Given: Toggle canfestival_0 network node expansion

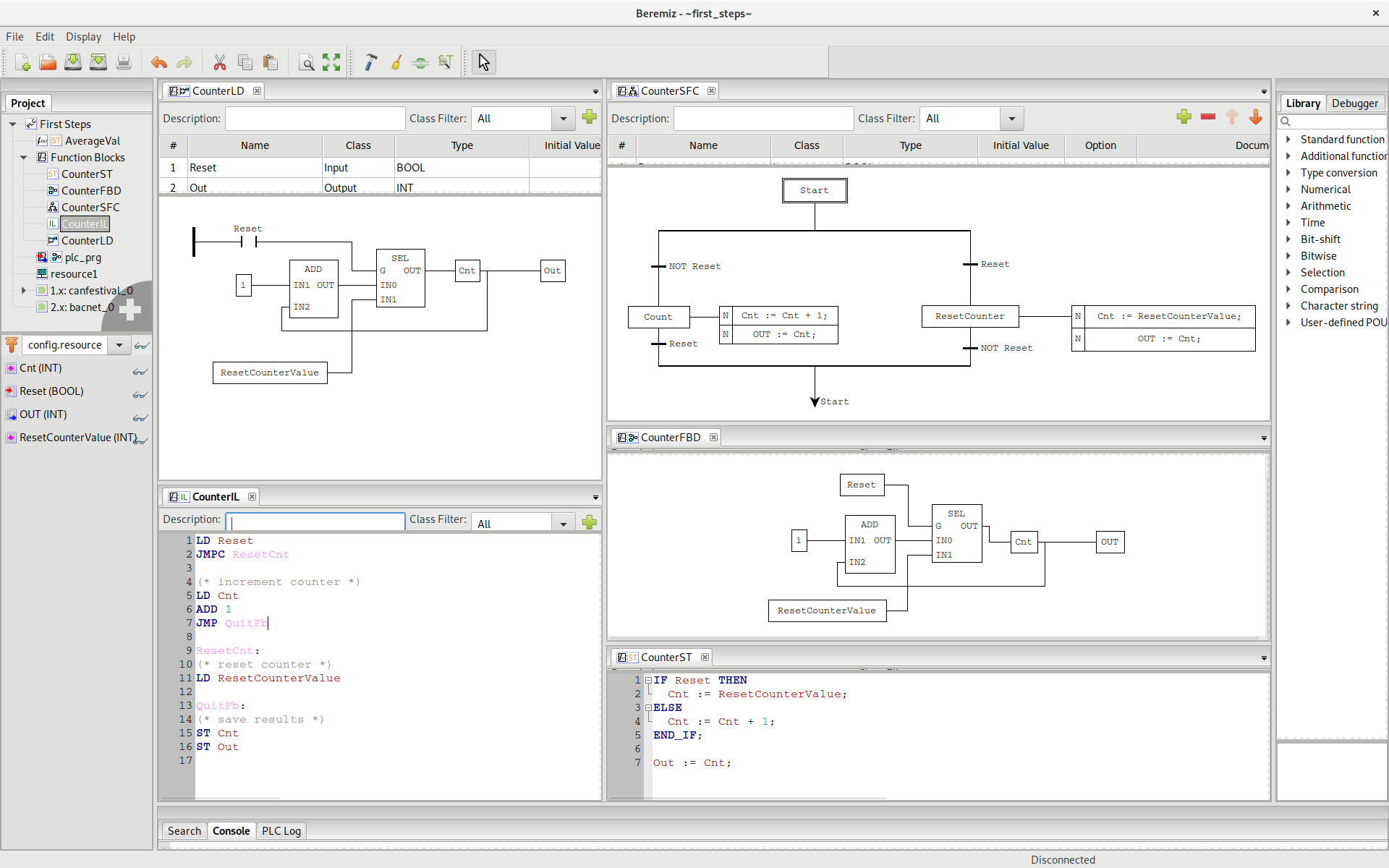Looking at the screenshot, I should click(22, 290).
